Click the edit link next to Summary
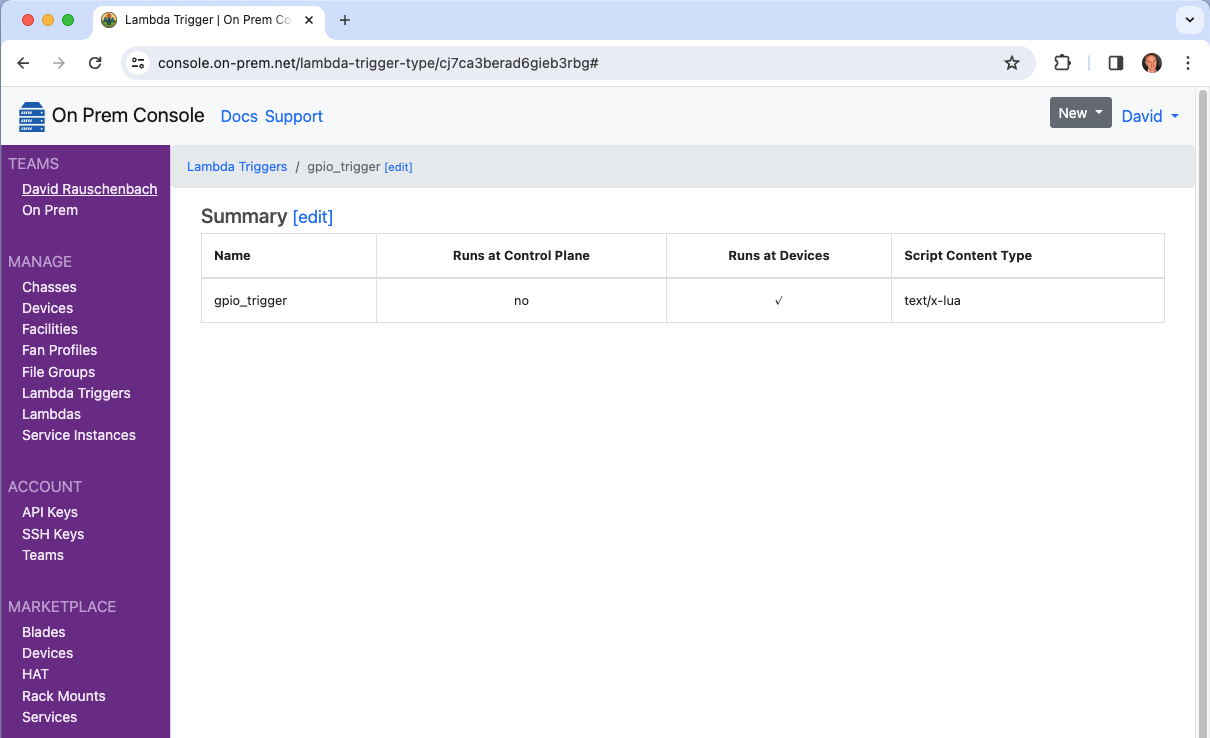The image size is (1210, 738). click(x=313, y=216)
